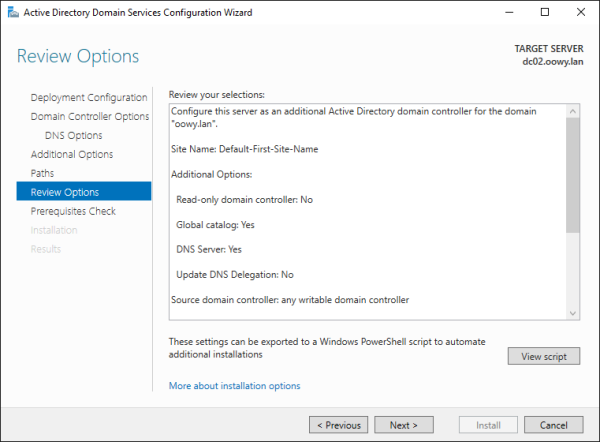The height and width of the screenshot is (442, 600).
Task: Go to Domain Controller Options page
Action: (x=90, y=117)
